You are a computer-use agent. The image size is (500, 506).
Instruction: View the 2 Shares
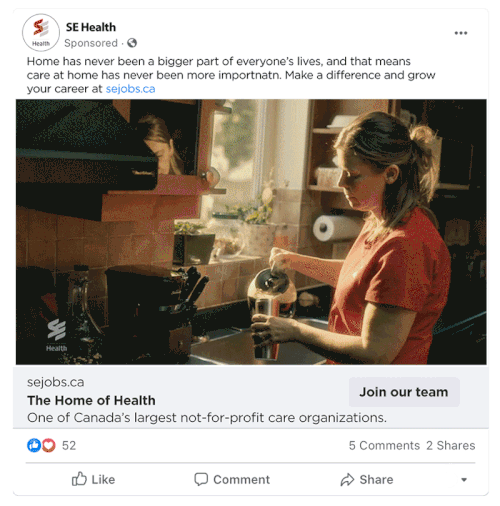click(451, 446)
